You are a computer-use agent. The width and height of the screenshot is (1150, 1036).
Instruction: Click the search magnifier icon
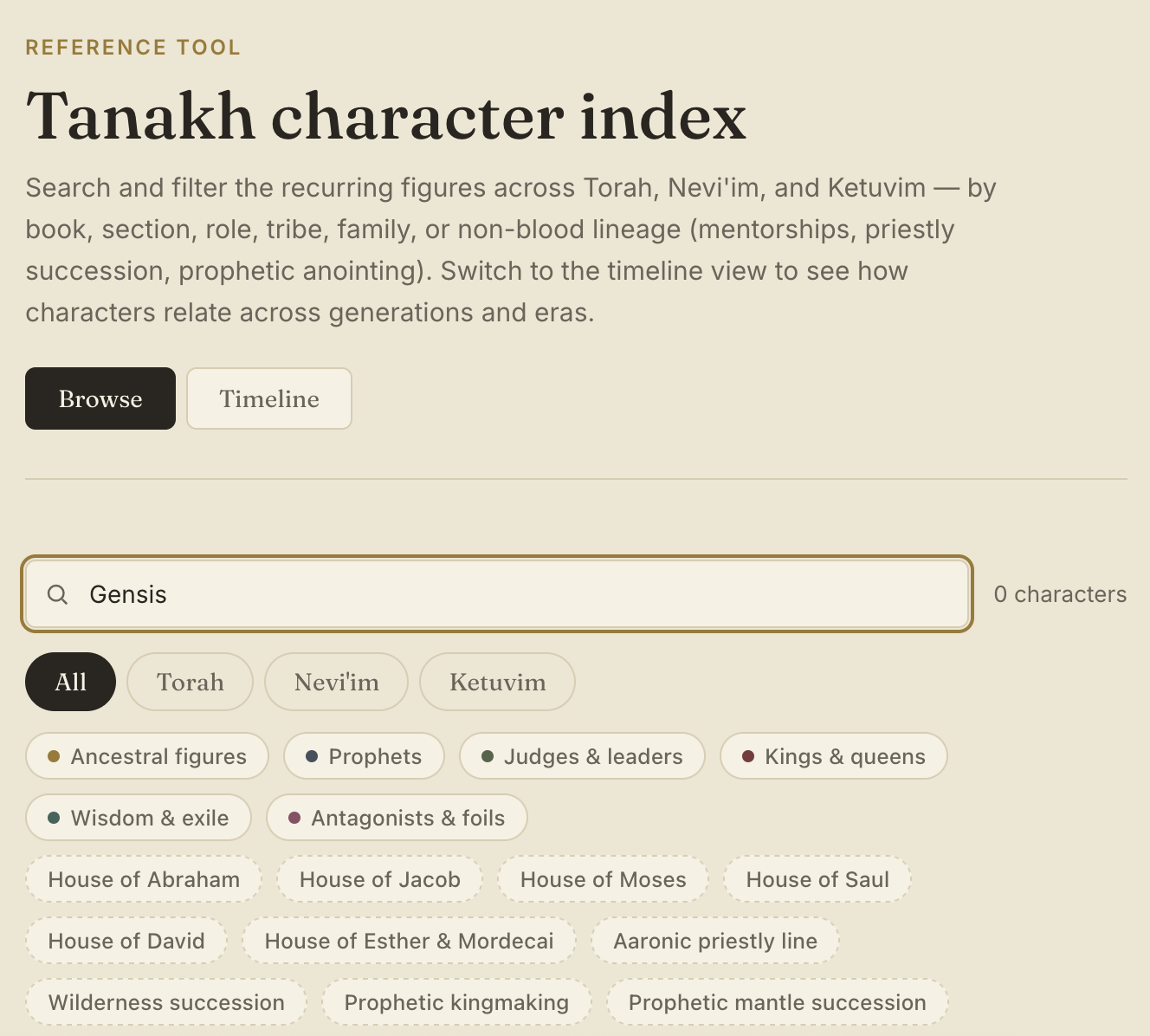pos(57,594)
